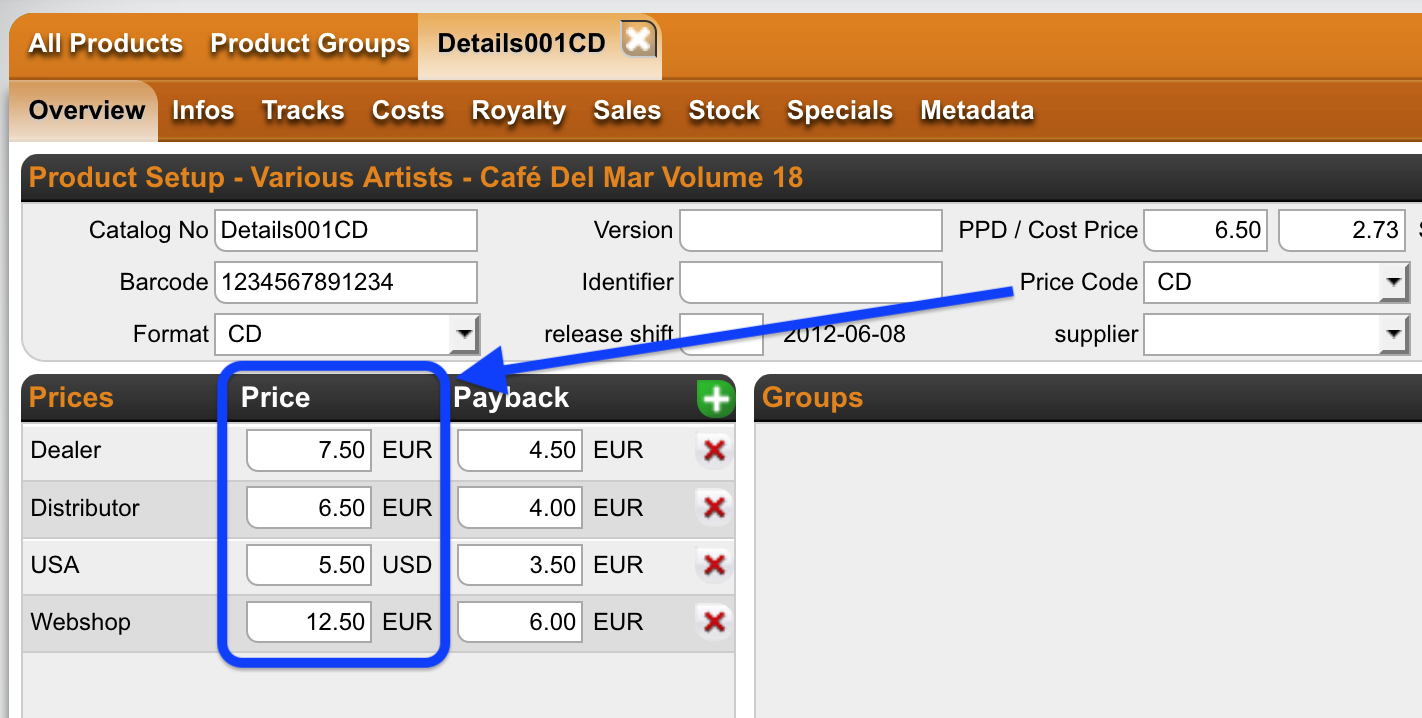Delete the Dealer price row
This screenshot has height=718, width=1422.
pyautogui.click(x=713, y=451)
